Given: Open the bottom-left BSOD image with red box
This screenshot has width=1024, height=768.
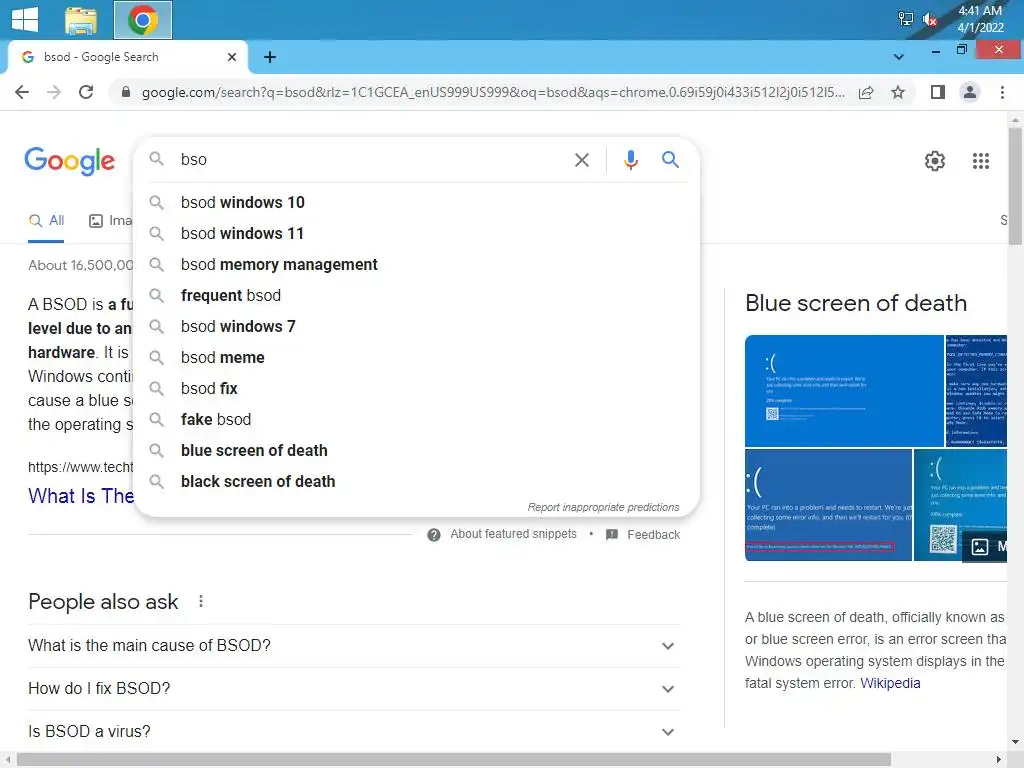Looking at the screenshot, I should [x=828, y=505].
